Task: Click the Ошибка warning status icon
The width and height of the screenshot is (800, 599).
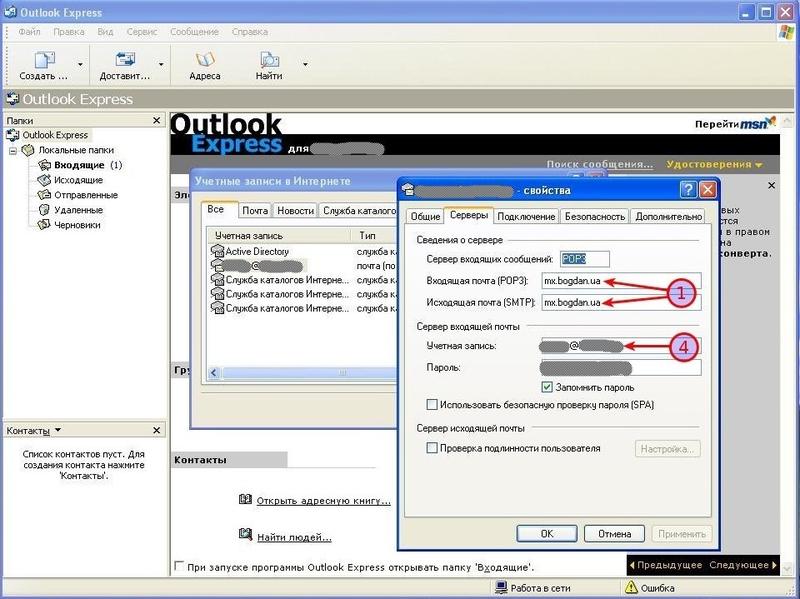Action: point(631,587)
